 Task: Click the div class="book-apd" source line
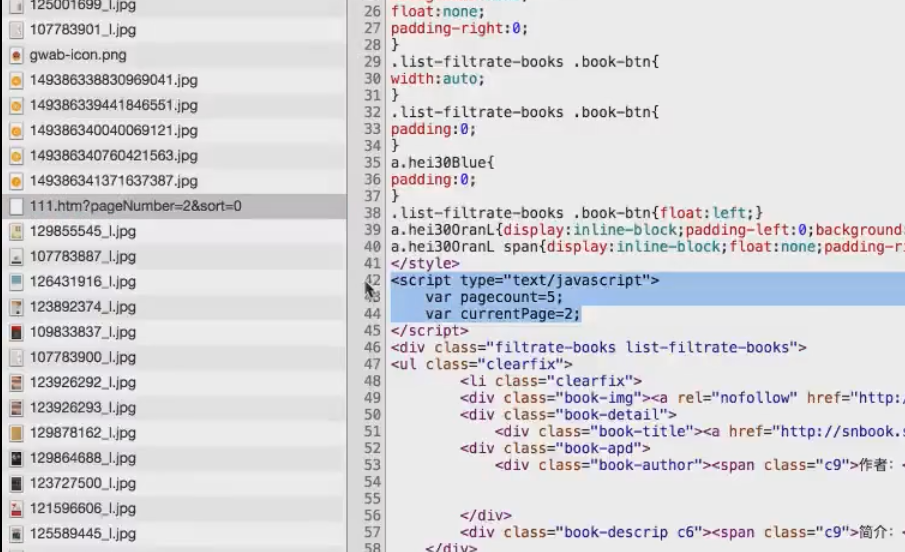(x=555, y=449)
